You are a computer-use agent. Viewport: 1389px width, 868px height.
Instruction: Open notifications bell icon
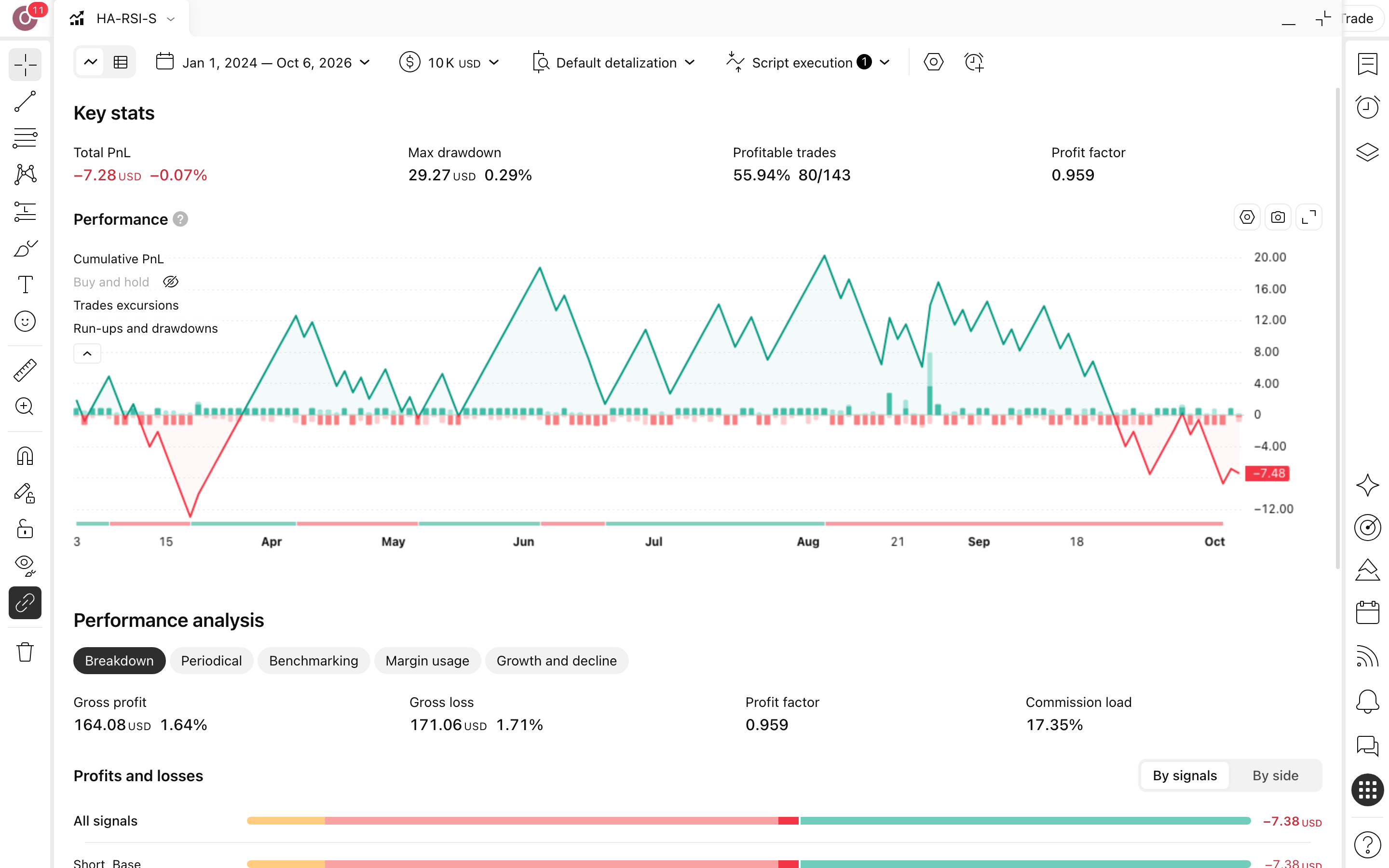click(1367, 701)
